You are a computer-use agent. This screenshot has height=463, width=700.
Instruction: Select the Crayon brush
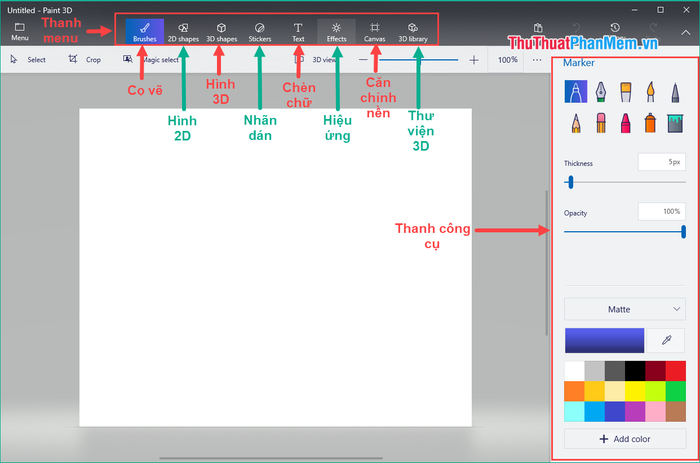pyautogui.click(x=626, y=122)
